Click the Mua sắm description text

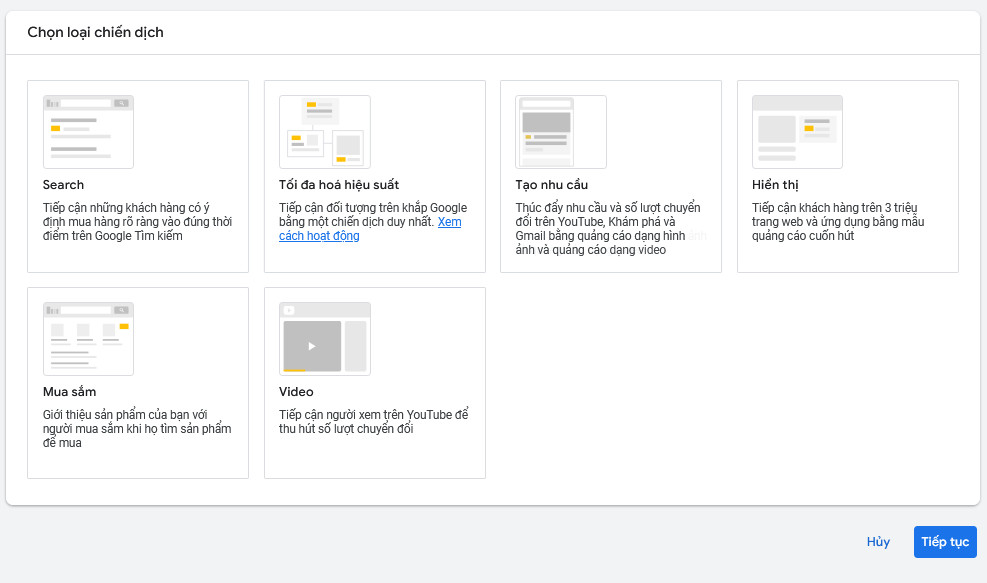(136, 429)
